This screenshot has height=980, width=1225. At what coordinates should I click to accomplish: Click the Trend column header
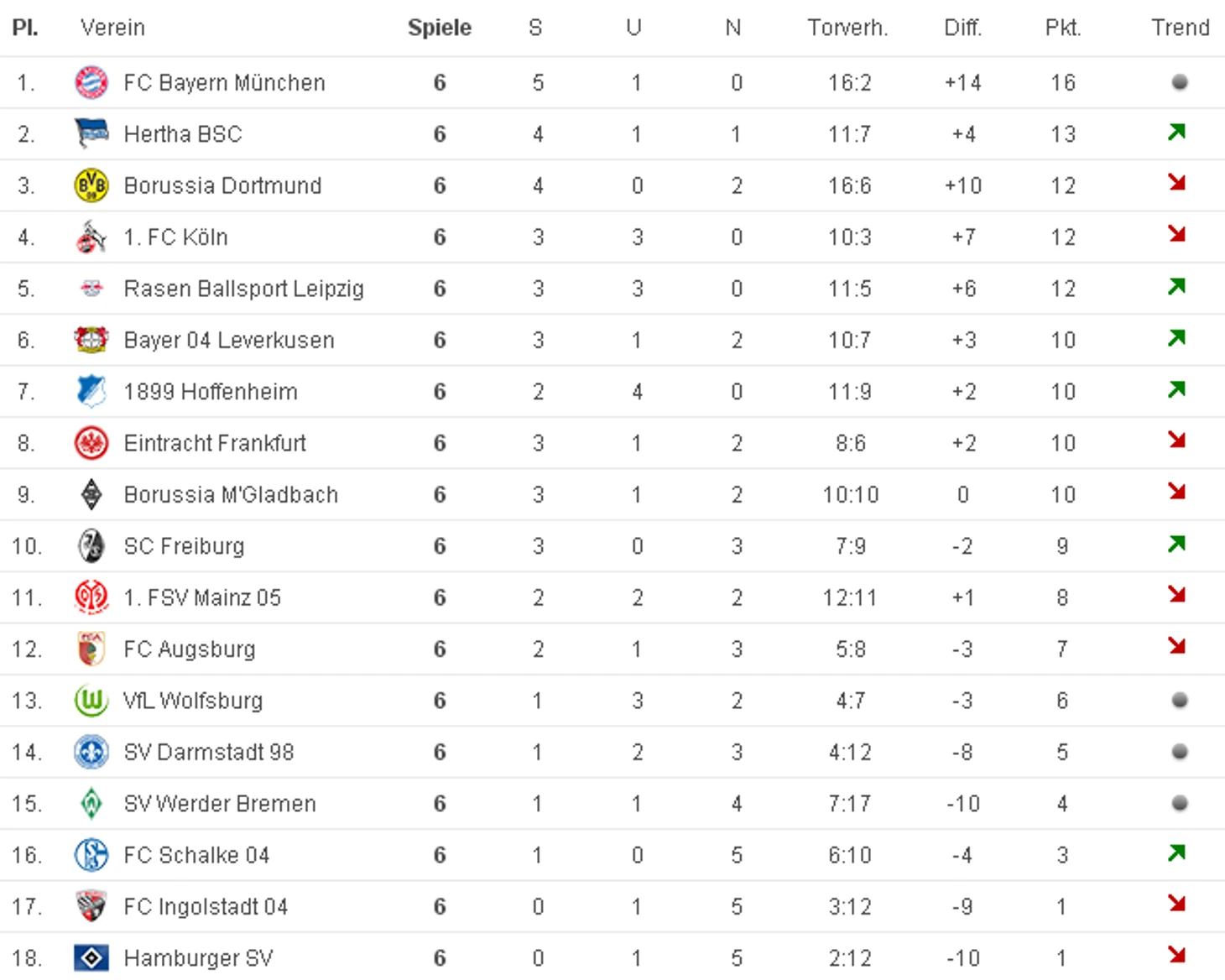1180,28
